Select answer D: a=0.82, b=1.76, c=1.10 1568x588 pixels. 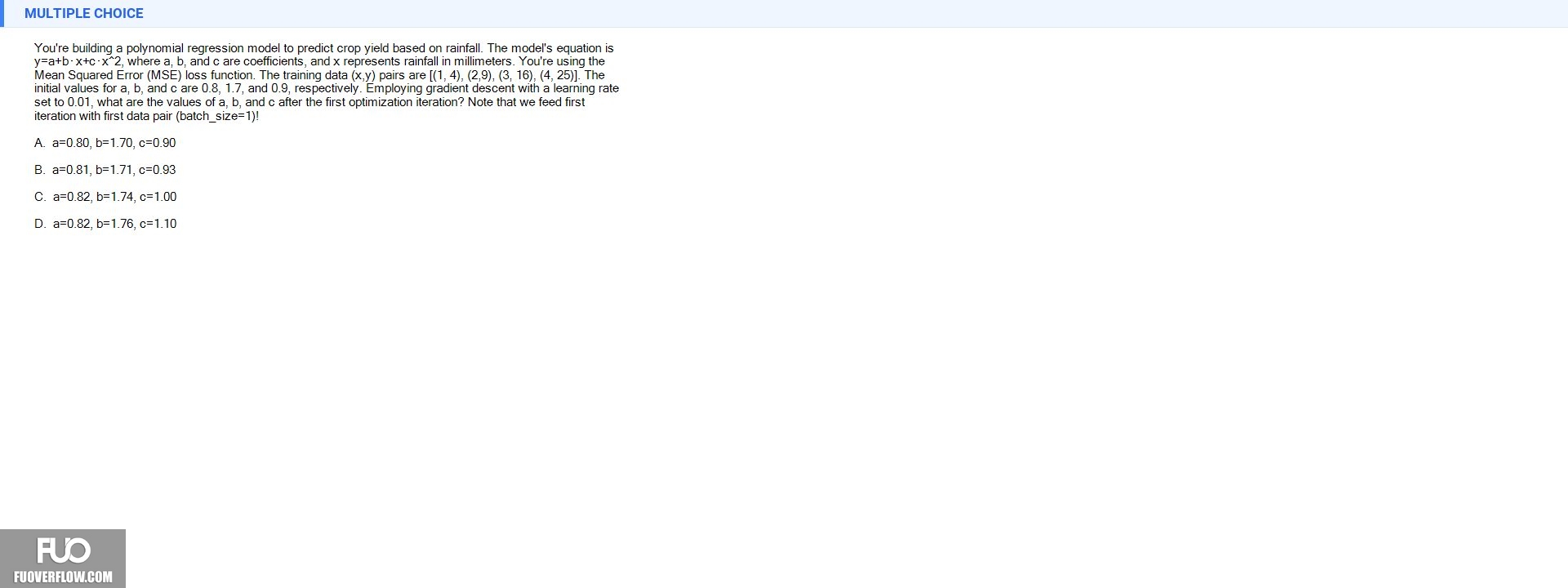[105, 224]
